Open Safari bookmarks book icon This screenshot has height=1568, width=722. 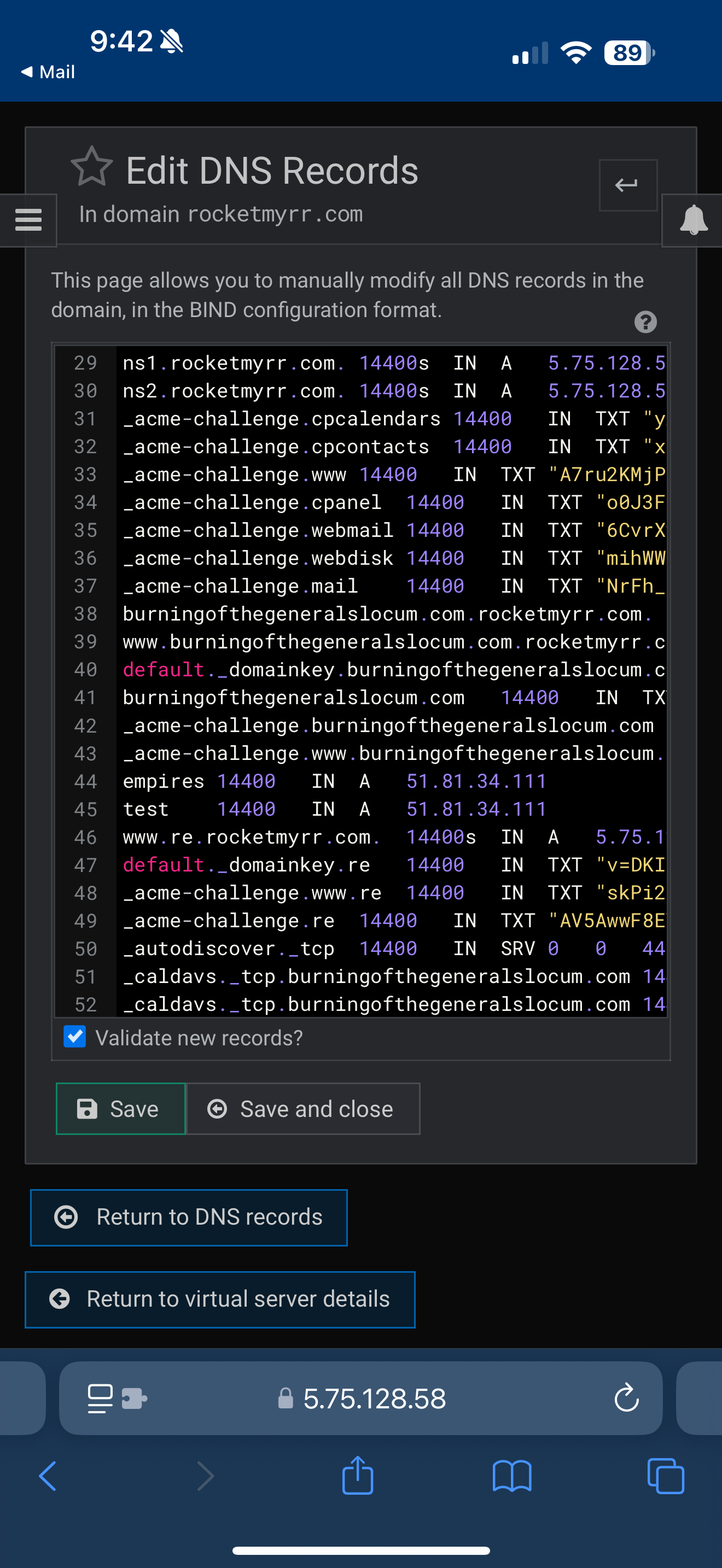(512, 1476)
